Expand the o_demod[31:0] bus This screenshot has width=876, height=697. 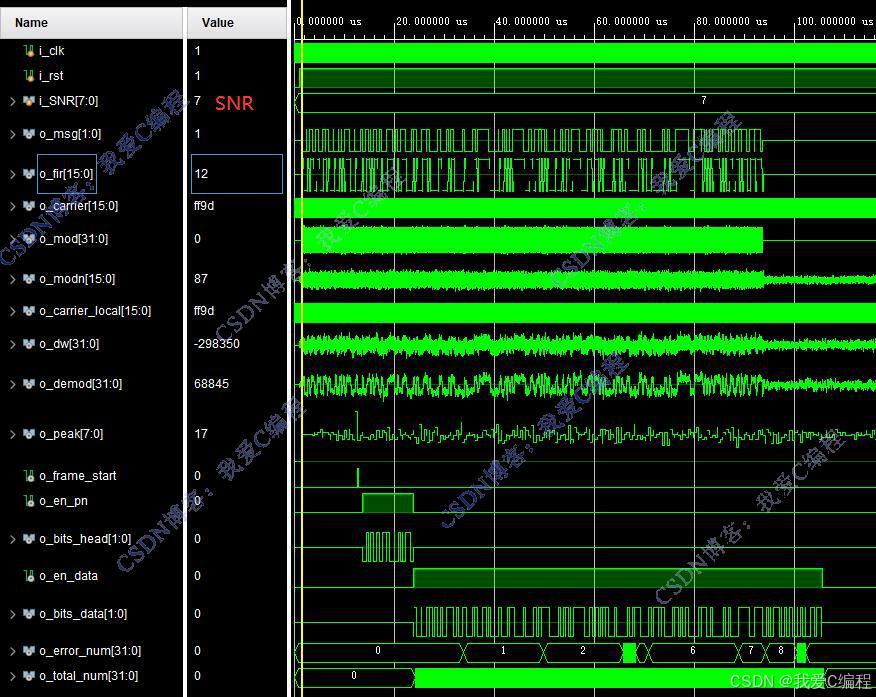(x=12, y=384)
